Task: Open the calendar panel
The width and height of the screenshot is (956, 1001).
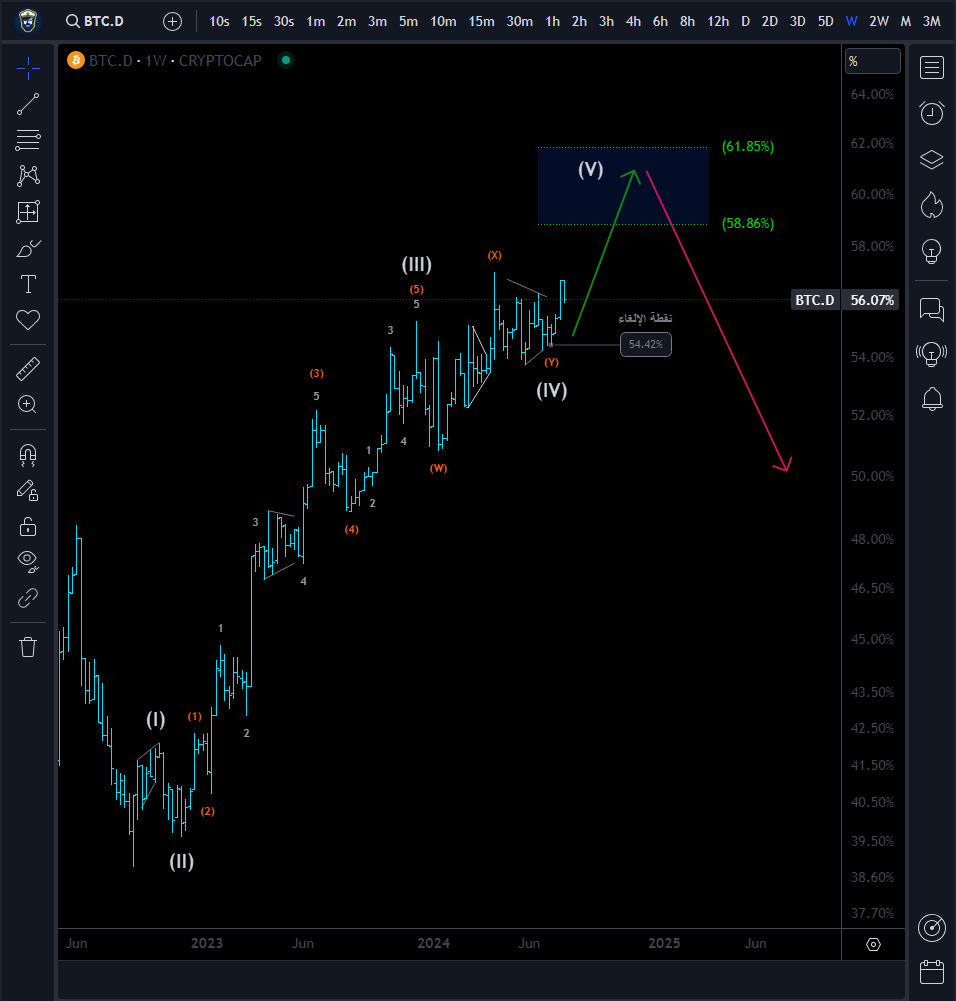Action: (x=932, y=972)
